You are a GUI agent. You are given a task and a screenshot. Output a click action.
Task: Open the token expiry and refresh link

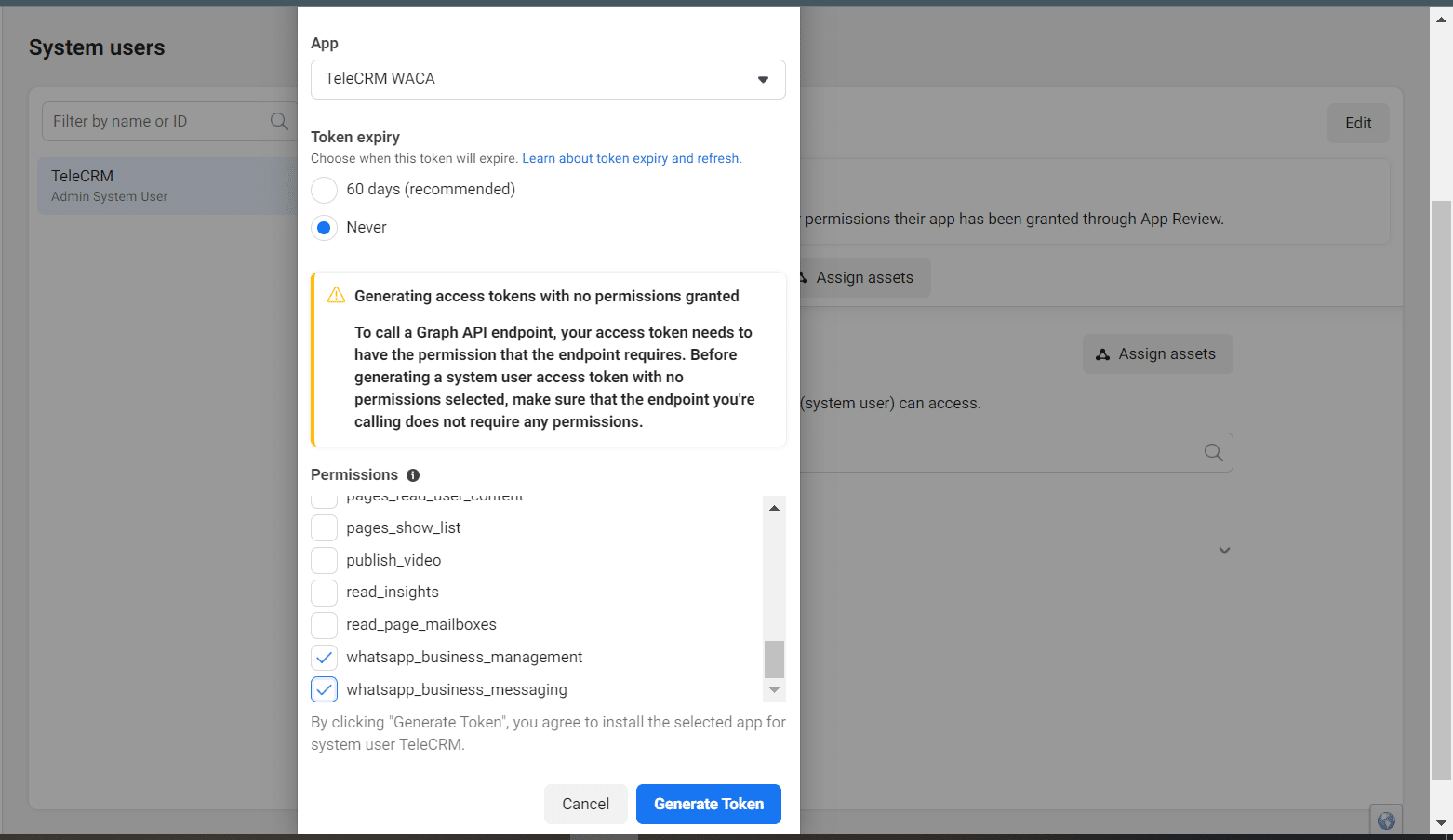[x=632, y=158]
